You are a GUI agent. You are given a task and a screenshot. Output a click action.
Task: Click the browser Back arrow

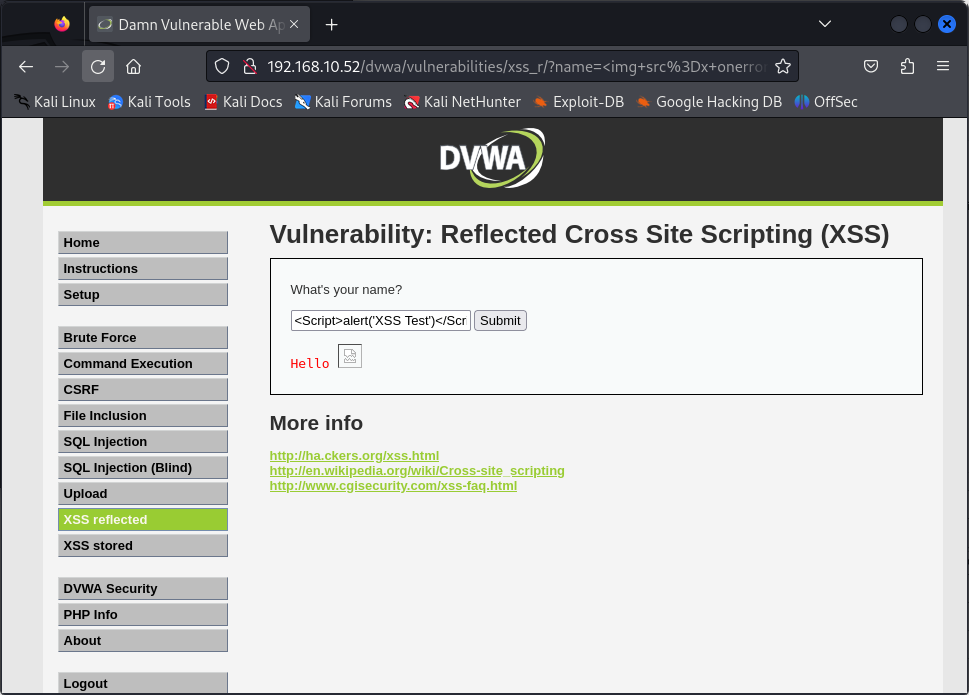click(x=26, y=66)
